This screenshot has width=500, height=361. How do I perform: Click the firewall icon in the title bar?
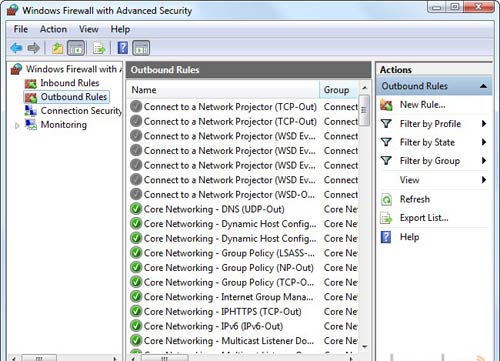pos(12,10)
